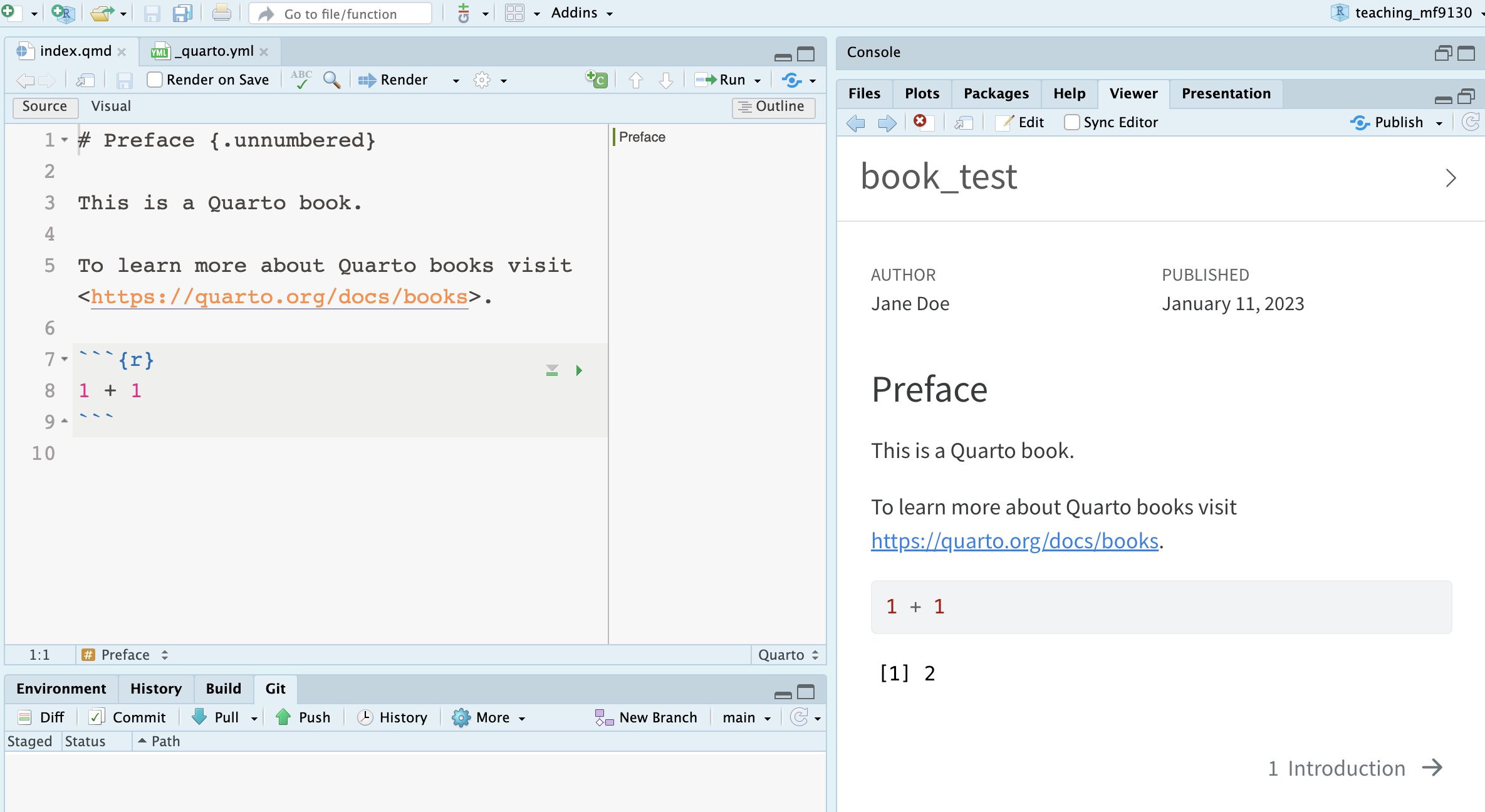Open the teaching_mf9130 project menu
Image resolution: width=1485 pixels, height=812 pixels.
1407,13
